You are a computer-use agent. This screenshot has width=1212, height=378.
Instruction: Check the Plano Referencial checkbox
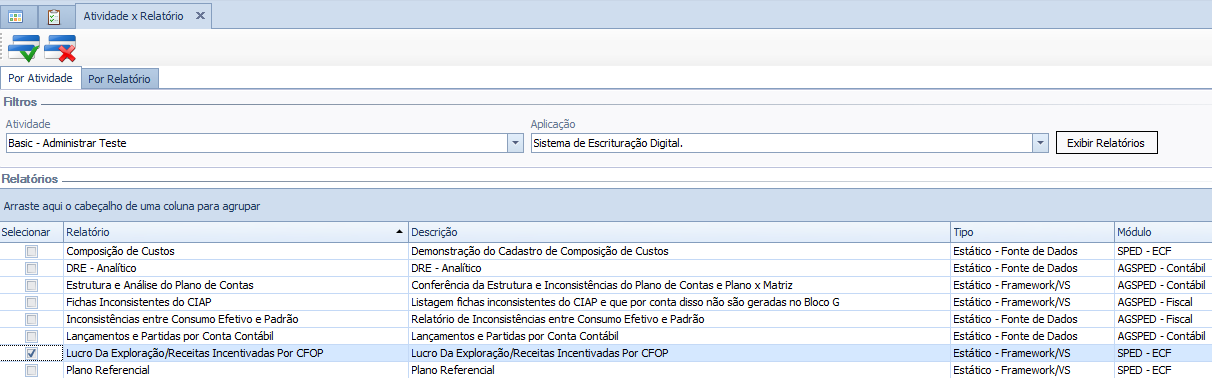[x=31, y=370]
